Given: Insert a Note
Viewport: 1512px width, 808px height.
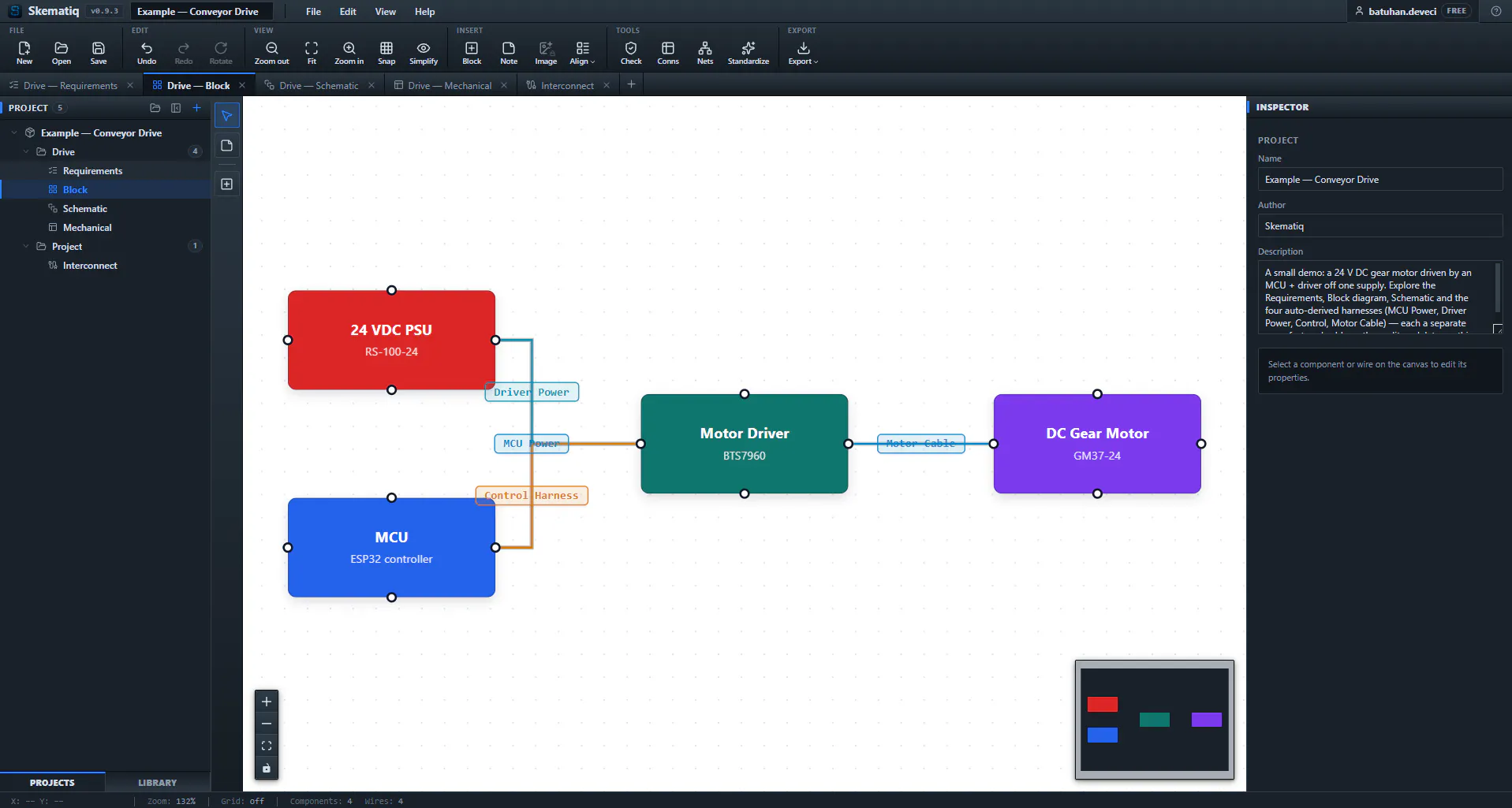Looking at the screenshot, I should pos(509,53).
